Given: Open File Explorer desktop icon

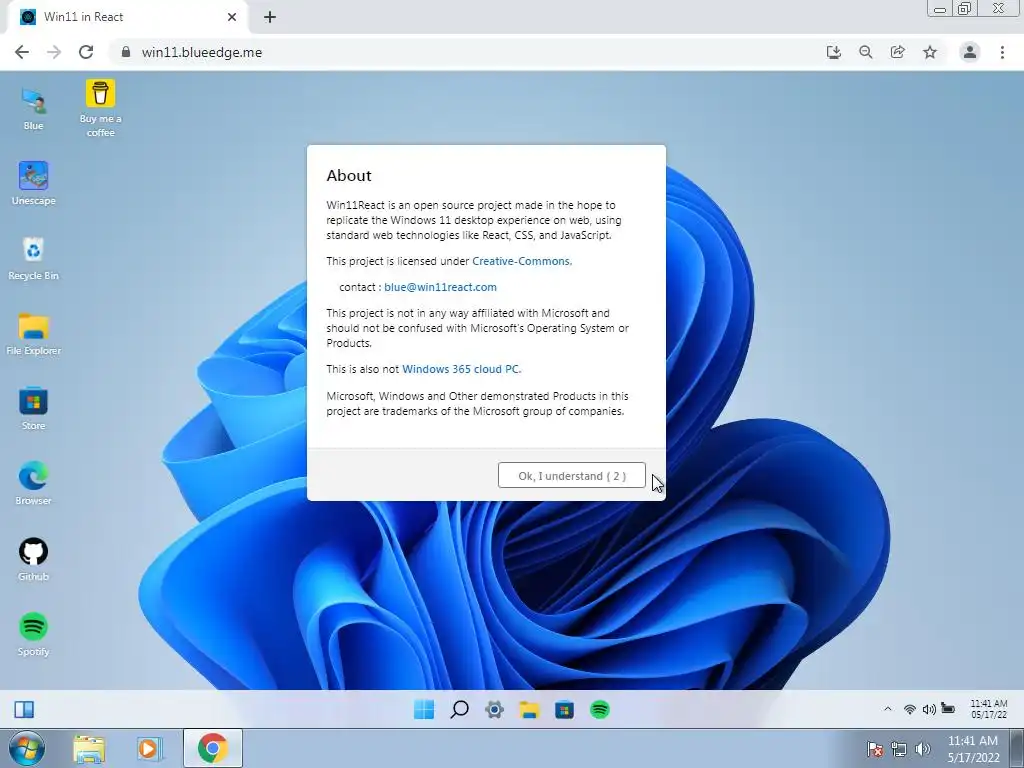Looking at the screenshot, I should [x=33, y=334].
